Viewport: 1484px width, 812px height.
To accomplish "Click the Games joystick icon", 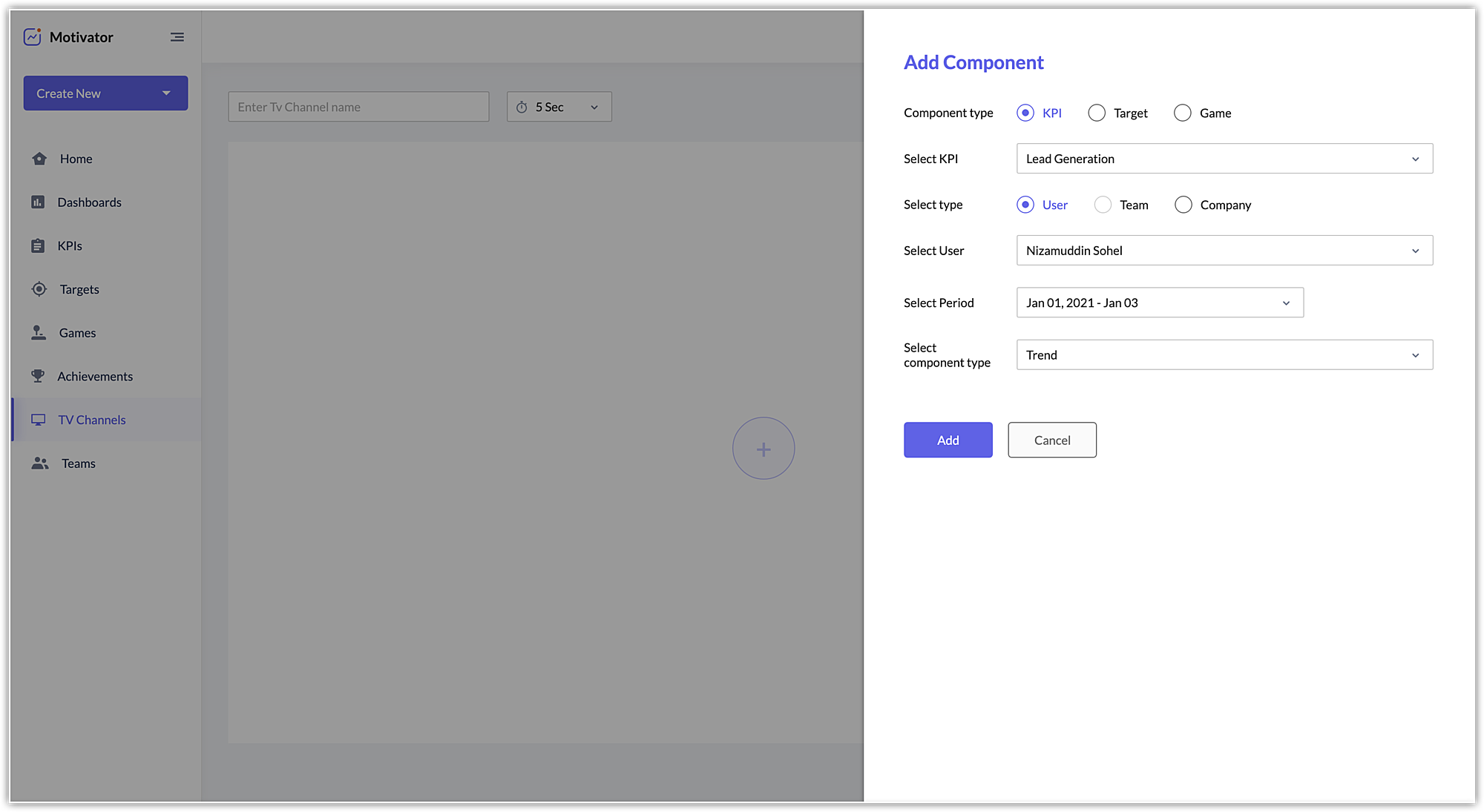I will (39, 333).
